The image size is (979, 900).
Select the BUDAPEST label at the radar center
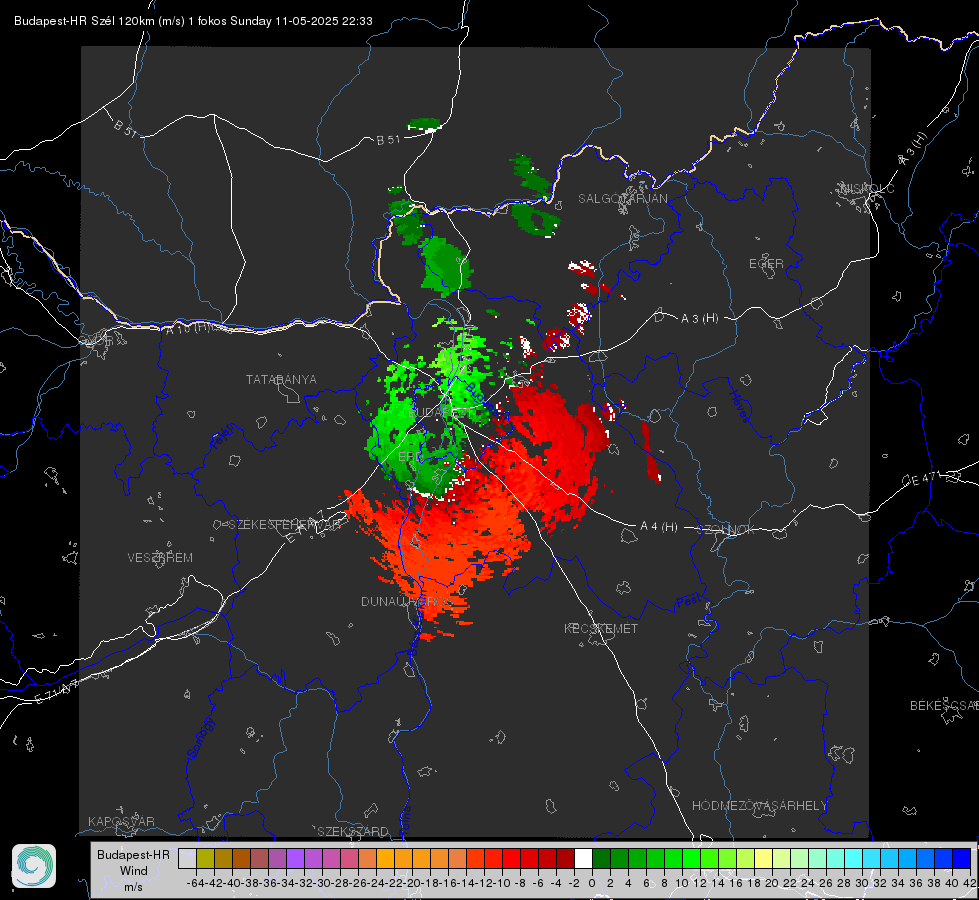tap(441, 413)
